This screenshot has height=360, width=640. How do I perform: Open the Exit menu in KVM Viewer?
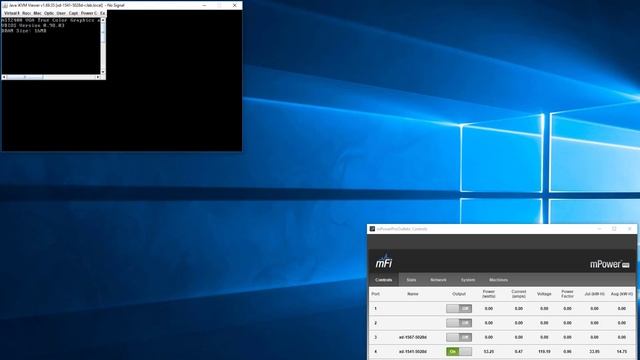point(102,13)
